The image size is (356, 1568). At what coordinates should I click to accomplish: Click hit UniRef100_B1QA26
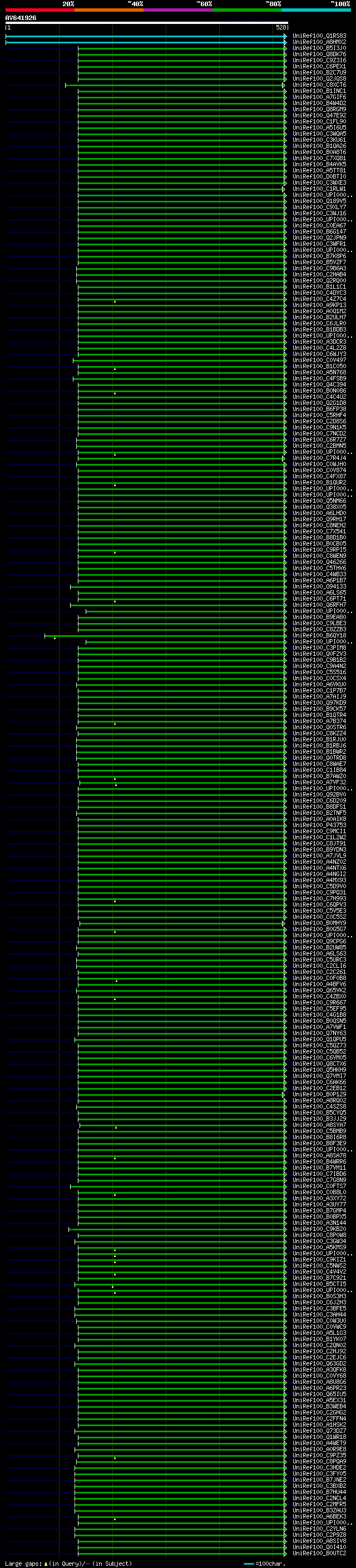tap(319, 146)
